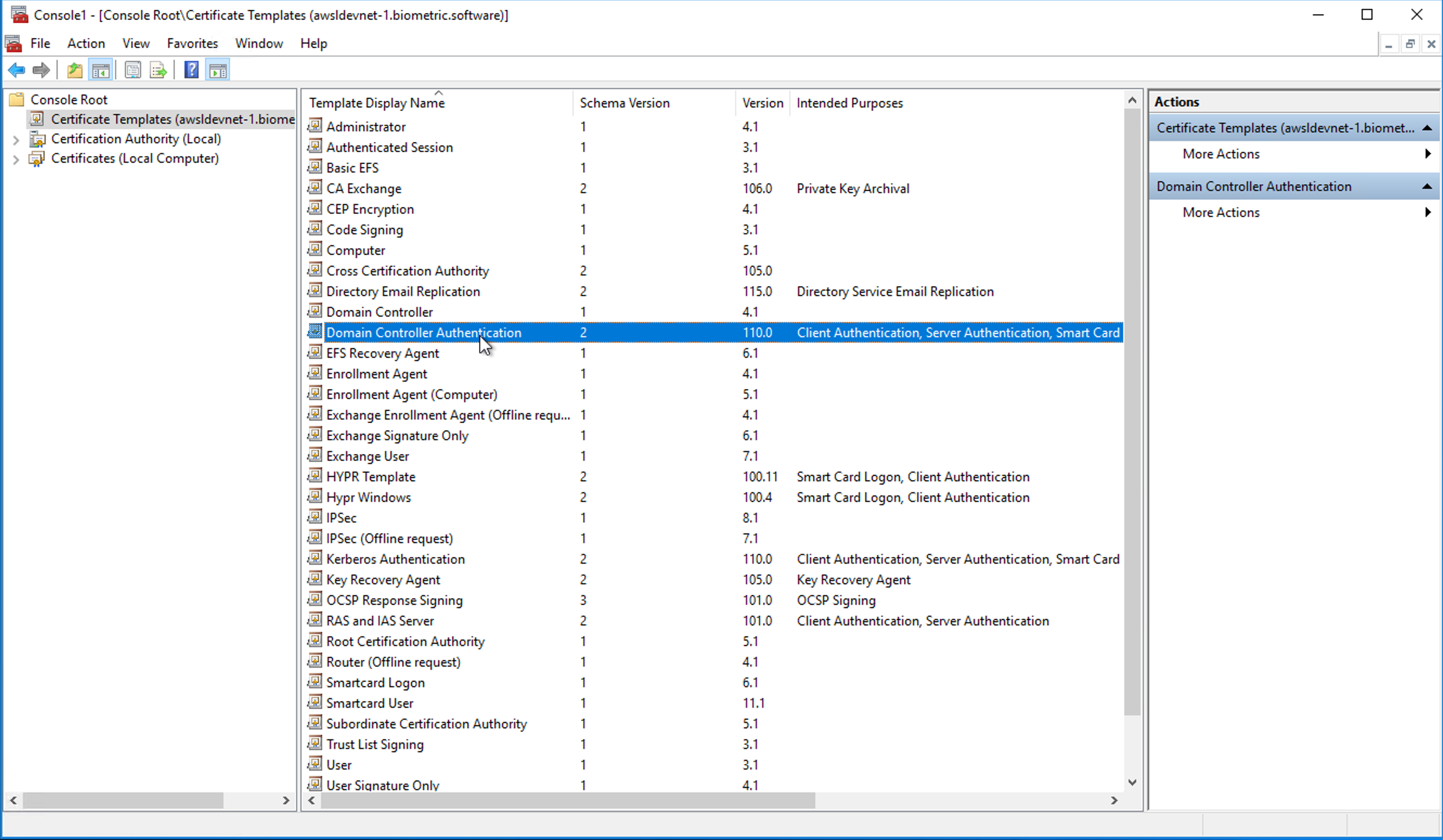Image resolution: width=1443 pixels, height=840 pixels.
Task: Click the Up One Level folder icon
Action: [x=75, y=70]
